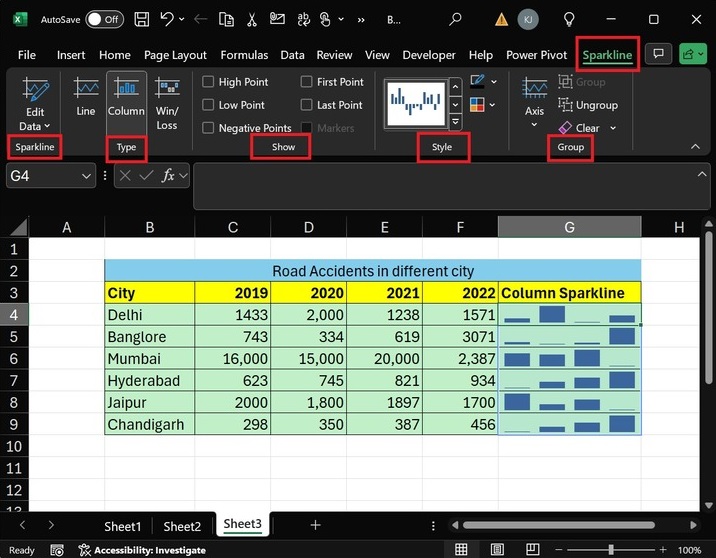This screenshot has width=716, height=558.
Task: Open the search magnifier in title bar
Action: (455, 19)
